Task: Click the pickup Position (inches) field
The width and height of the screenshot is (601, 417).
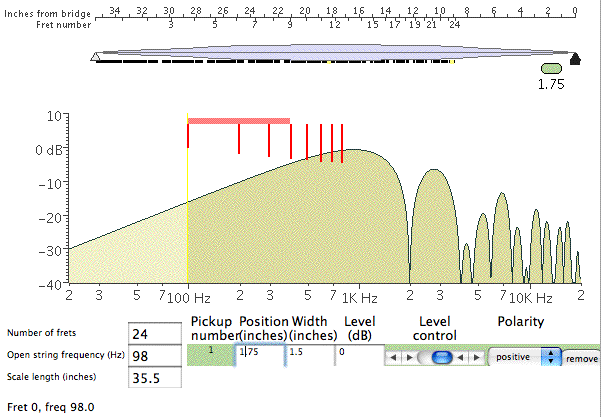Action: click(x=260, y=353)
